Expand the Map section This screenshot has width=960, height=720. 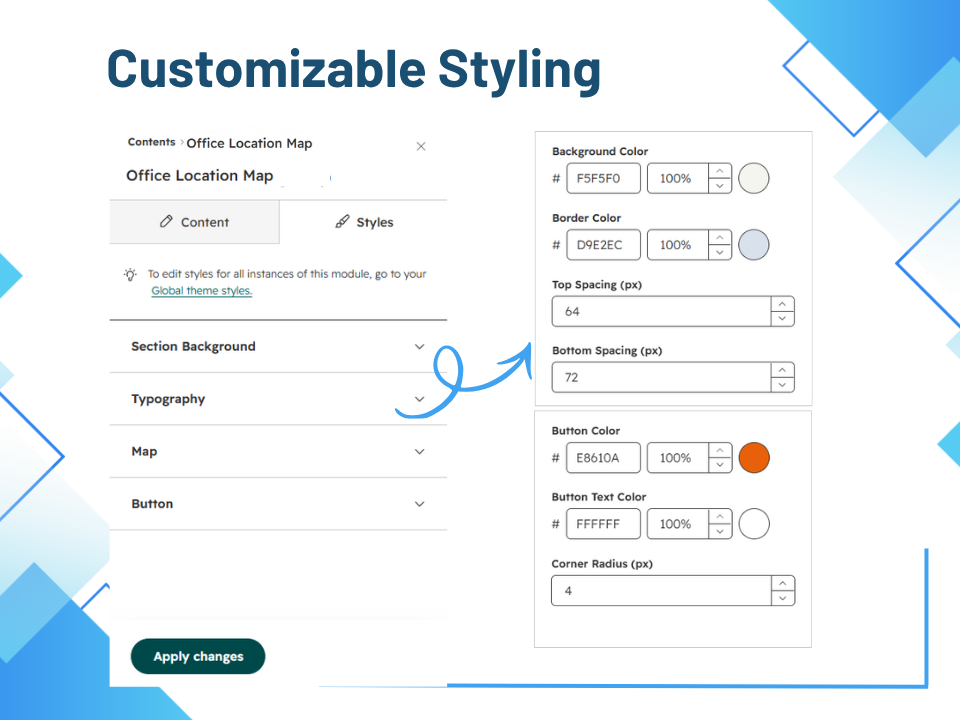(x=278, y=452)
